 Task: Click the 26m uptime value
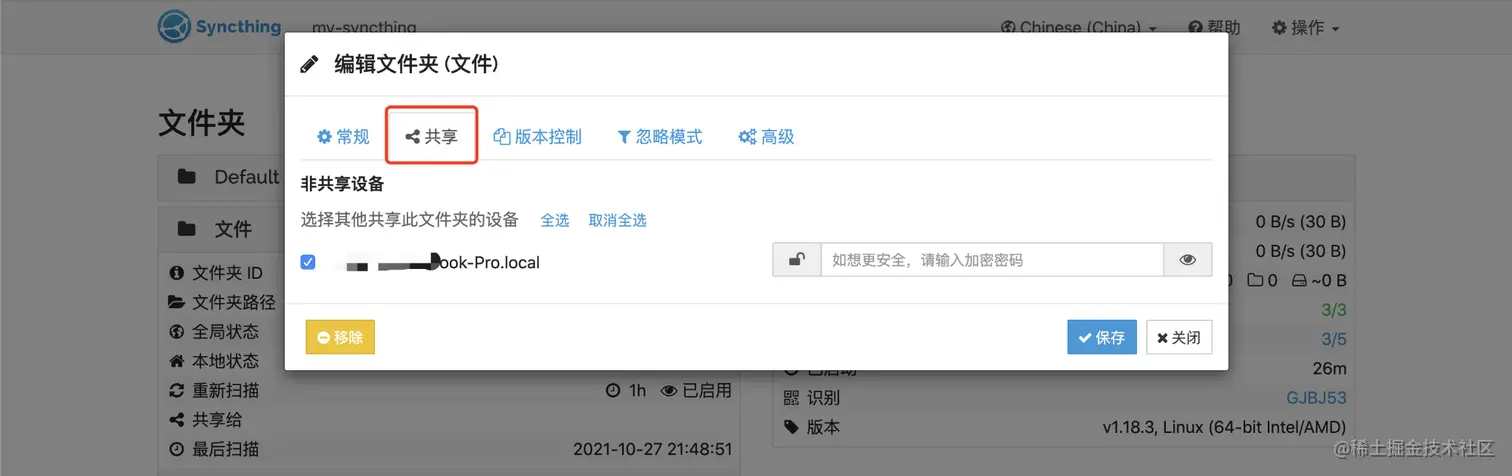tap(1329, 369)
